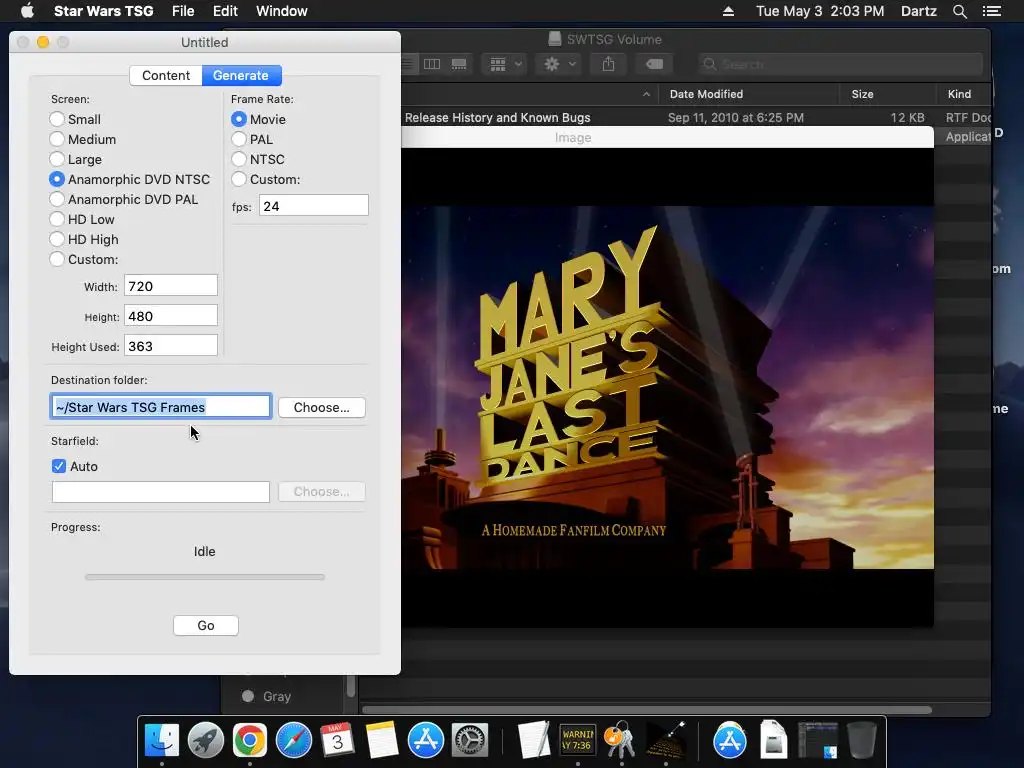Click Finder window horizontal scrollbar
The width and height of the screenshot is (1024, 768).
tap(647, 710)
